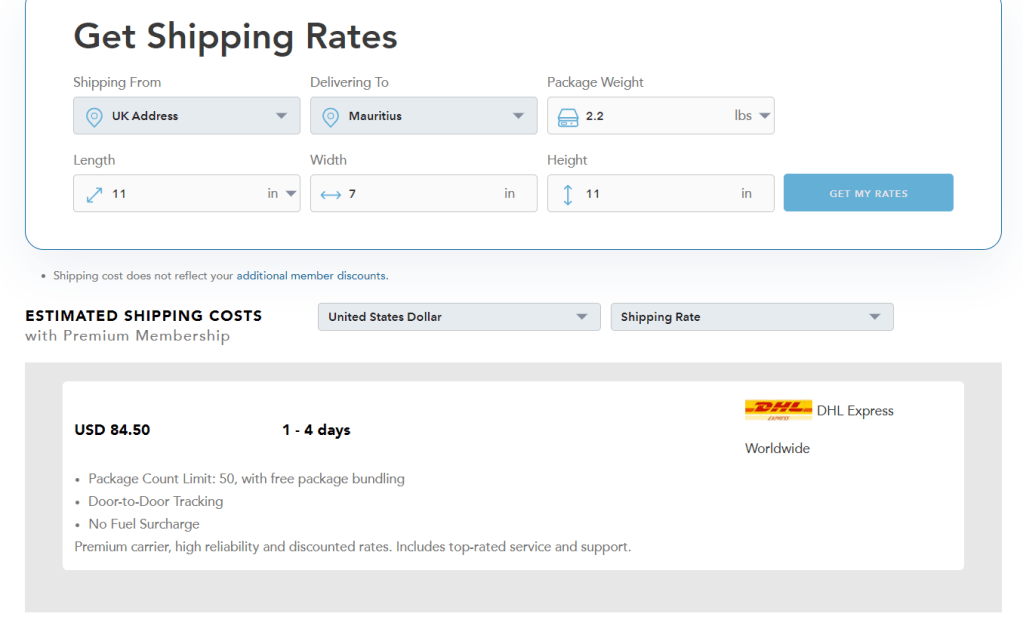Click into the Length value field
1023x623 pixels.
tap(180, 194)
